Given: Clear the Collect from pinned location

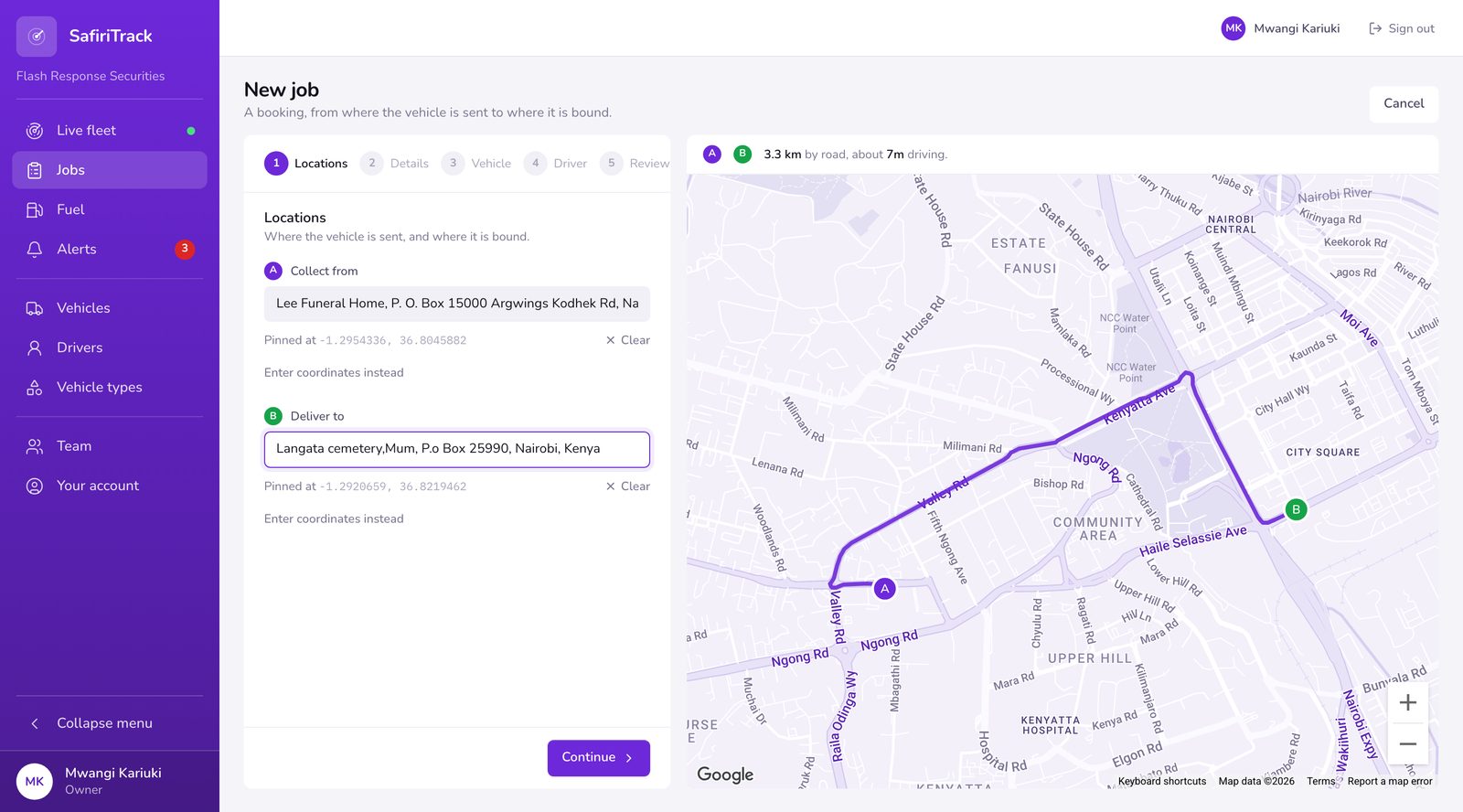Looking at the screenshot, I should pos(628,340).
